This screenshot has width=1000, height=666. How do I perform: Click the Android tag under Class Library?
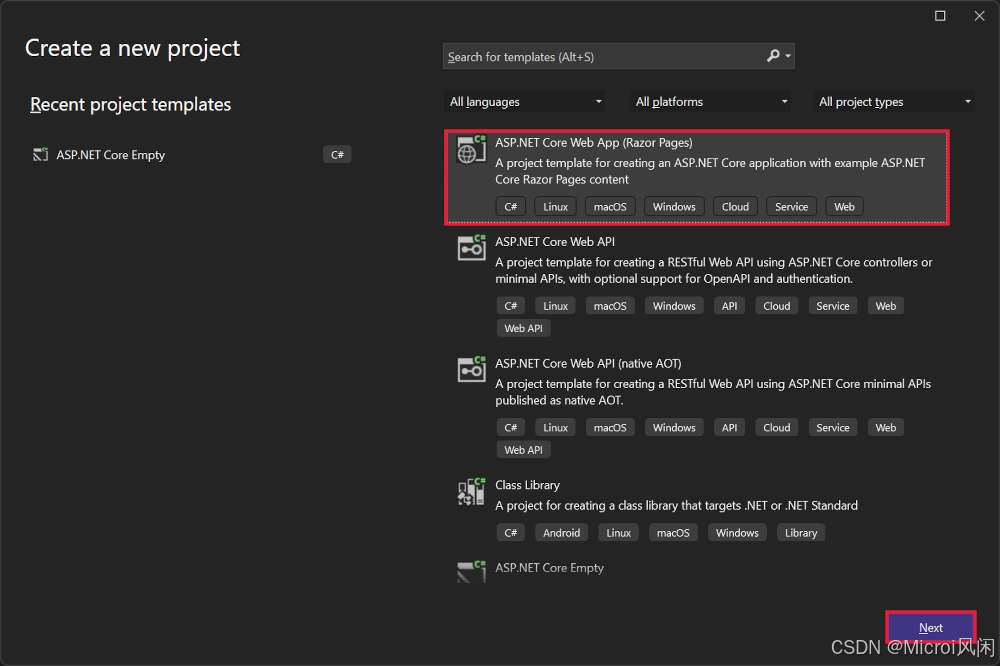point(561,533)
